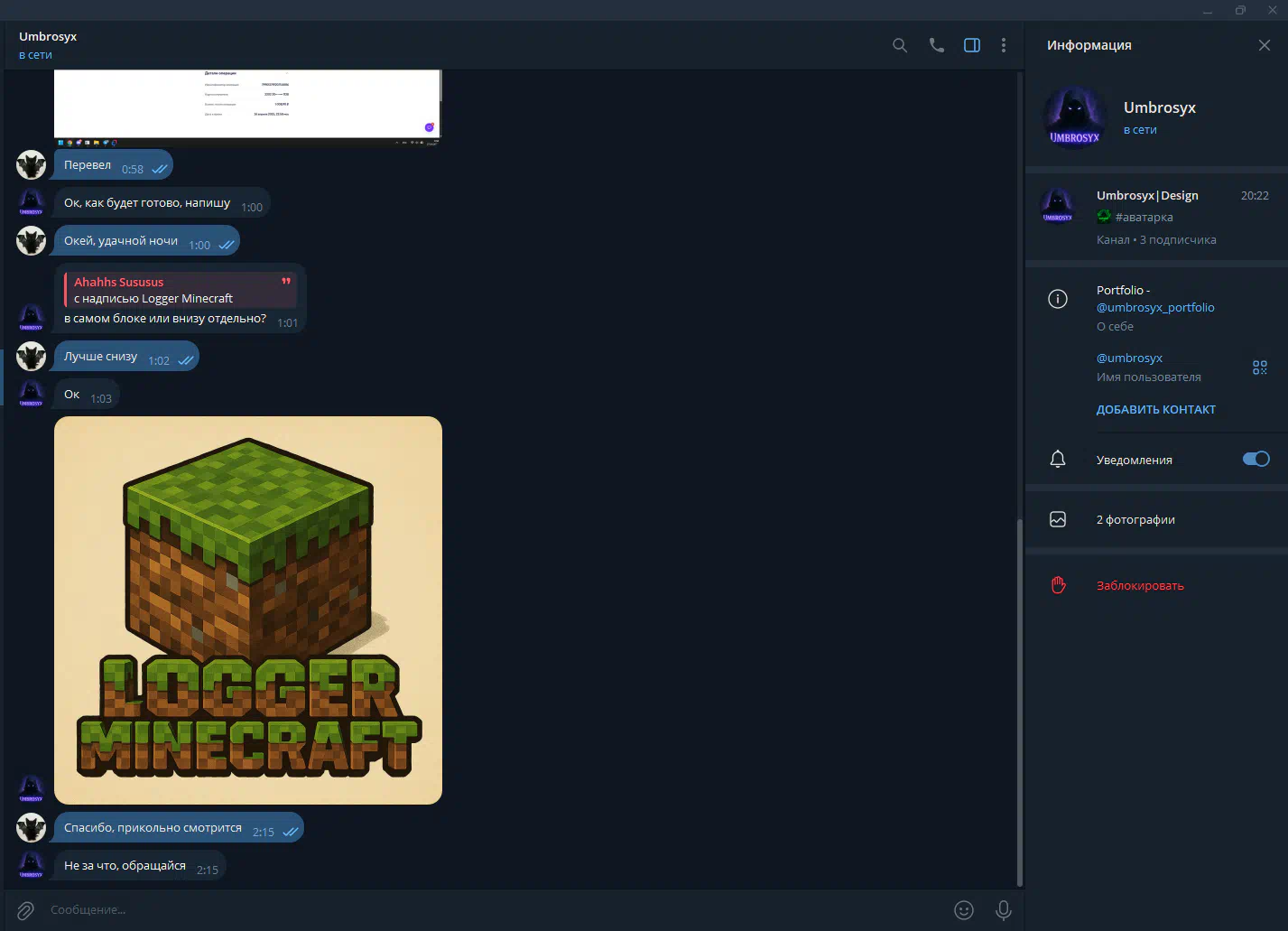Toggle the info side panel icon
The image size is (1288, 931).
tap(972, 45)
